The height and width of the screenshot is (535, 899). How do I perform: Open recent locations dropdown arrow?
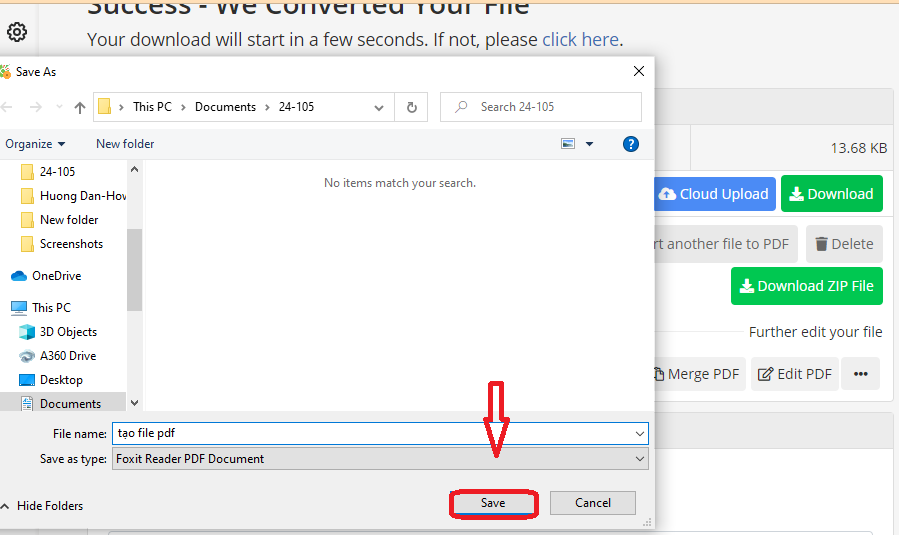tap(59, 107)
